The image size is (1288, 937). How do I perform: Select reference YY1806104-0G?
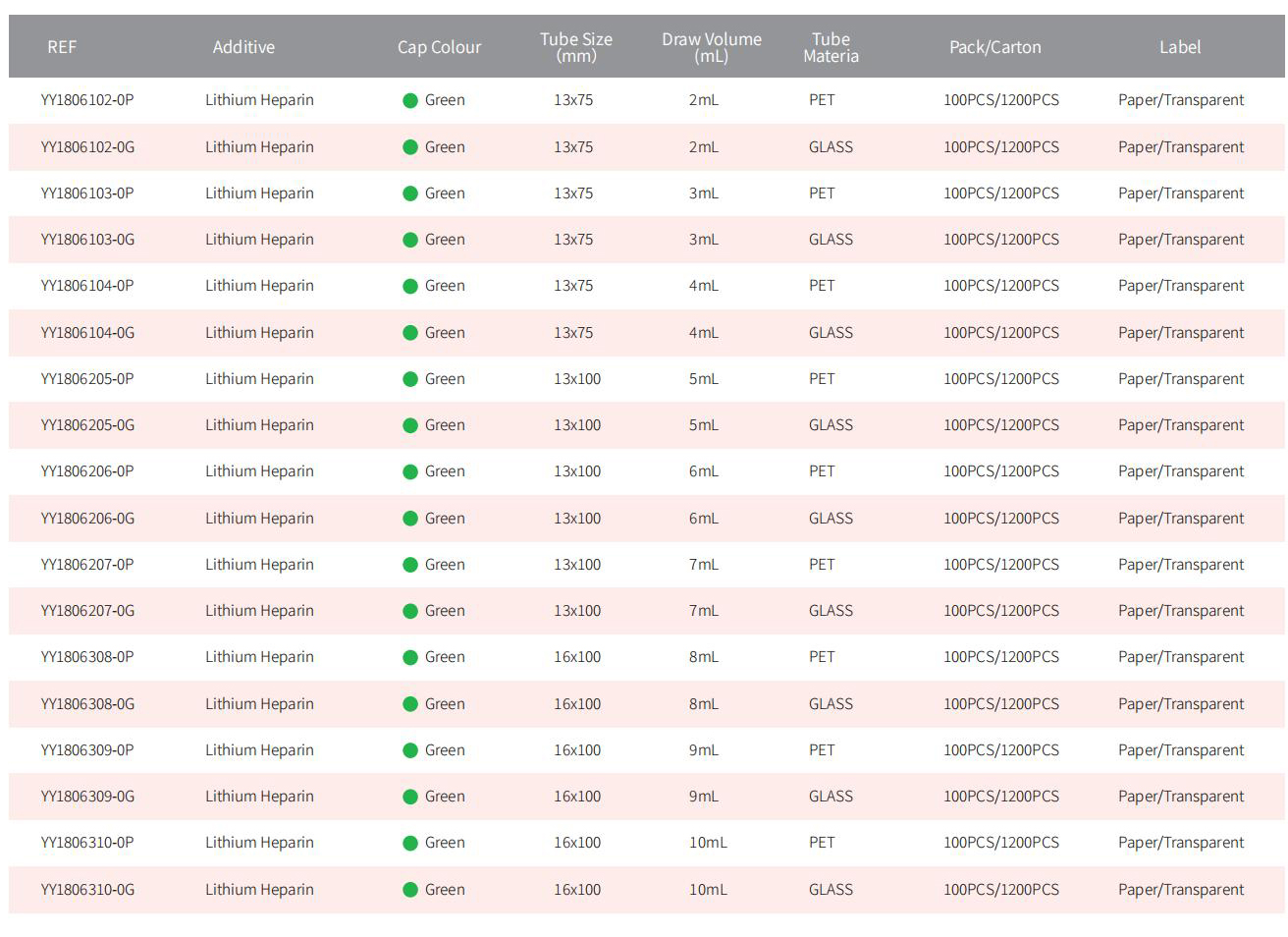[87, 333]
